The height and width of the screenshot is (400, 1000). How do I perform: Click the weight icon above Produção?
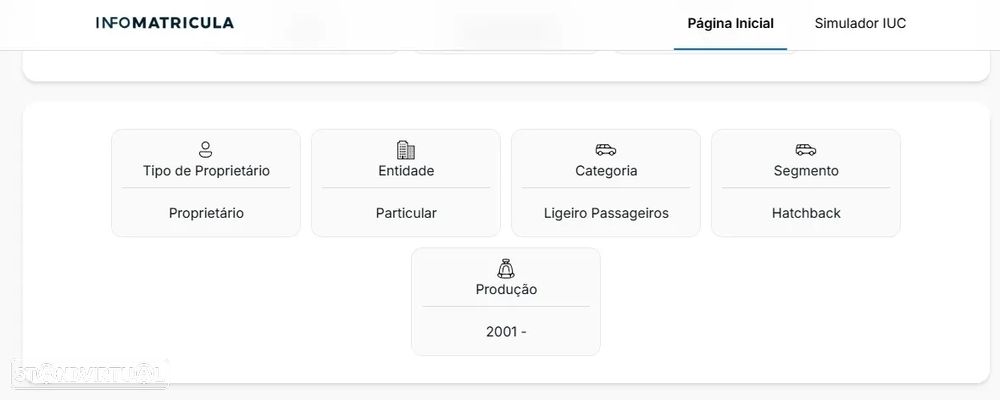tap(506, 268)
